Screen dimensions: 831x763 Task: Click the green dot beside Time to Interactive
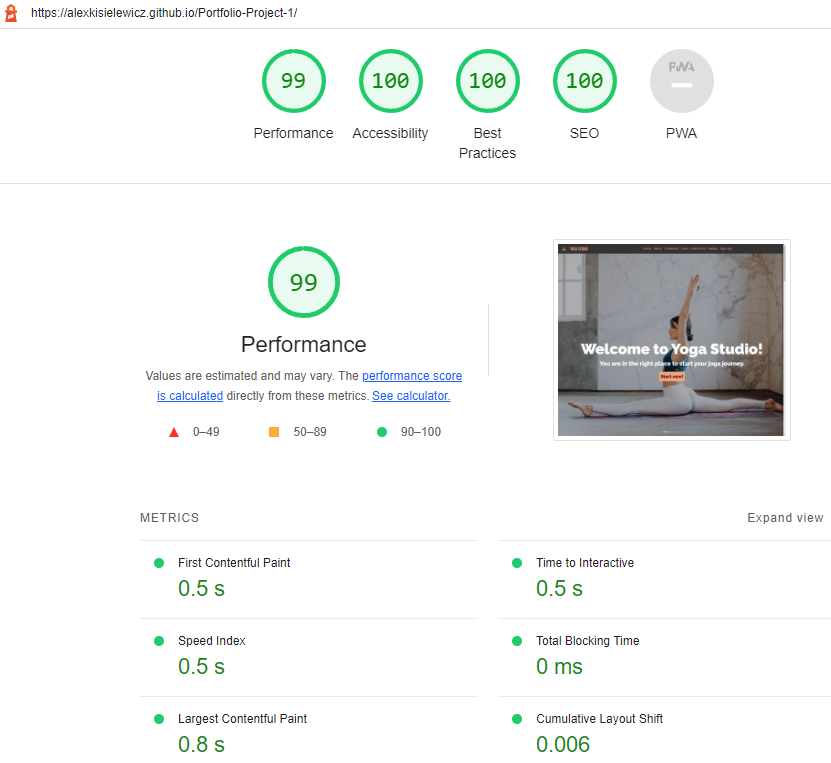point(517,563)
